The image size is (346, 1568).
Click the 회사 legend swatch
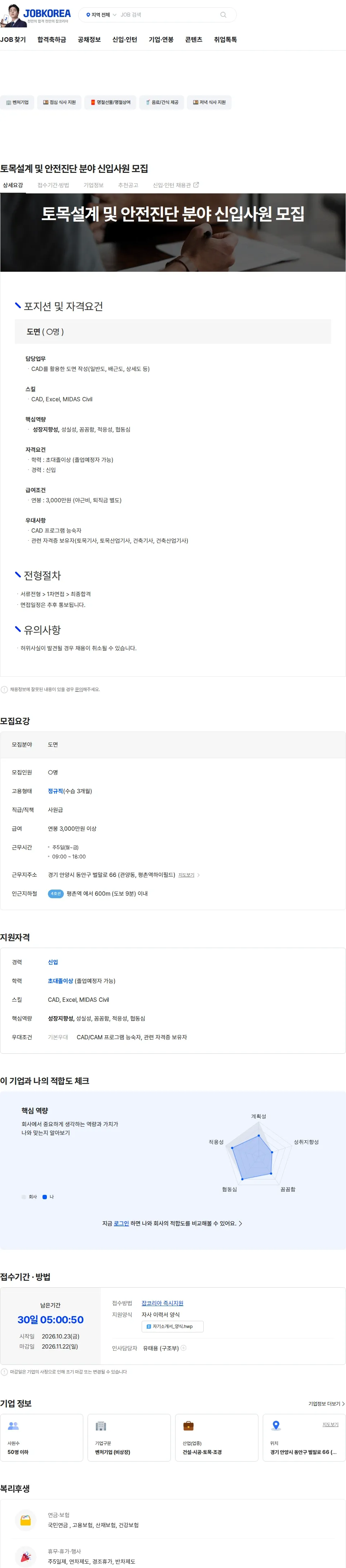click(x=24, y=1197)
